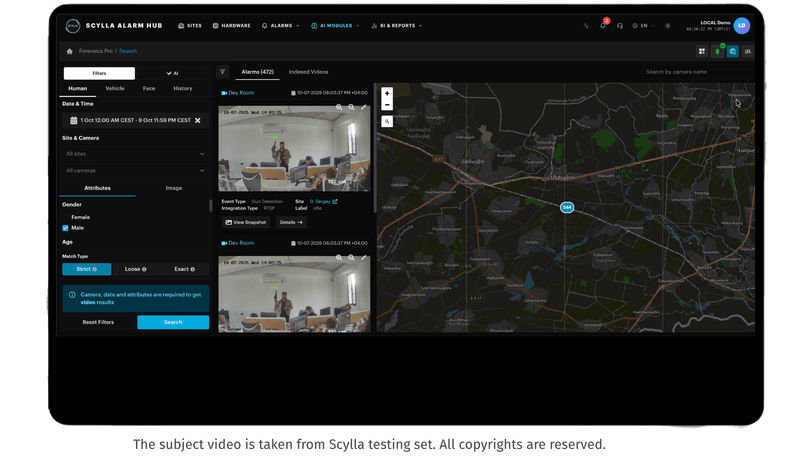Click the headset support icon

point(619,25)
